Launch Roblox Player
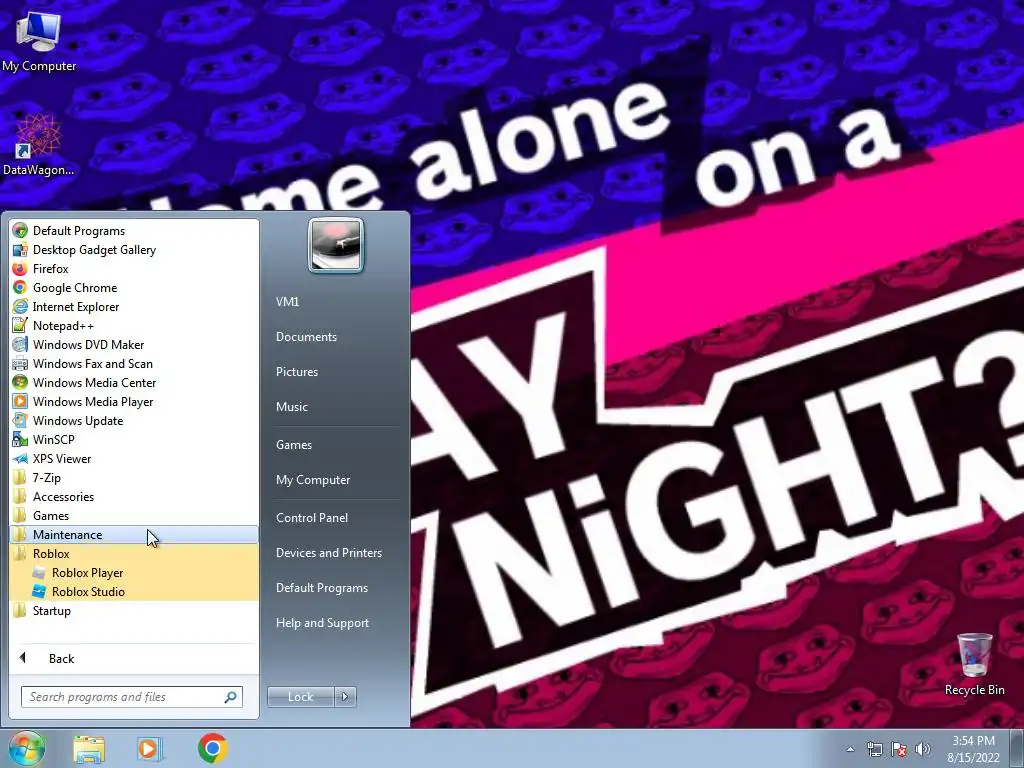 (134, 572)
